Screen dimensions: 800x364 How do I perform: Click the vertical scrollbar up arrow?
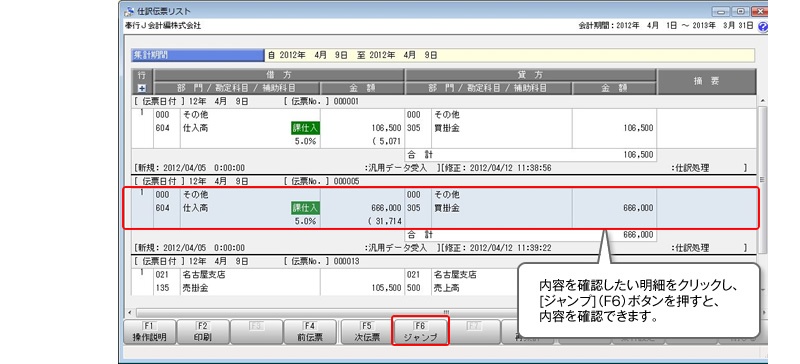(x=762, y=100)
